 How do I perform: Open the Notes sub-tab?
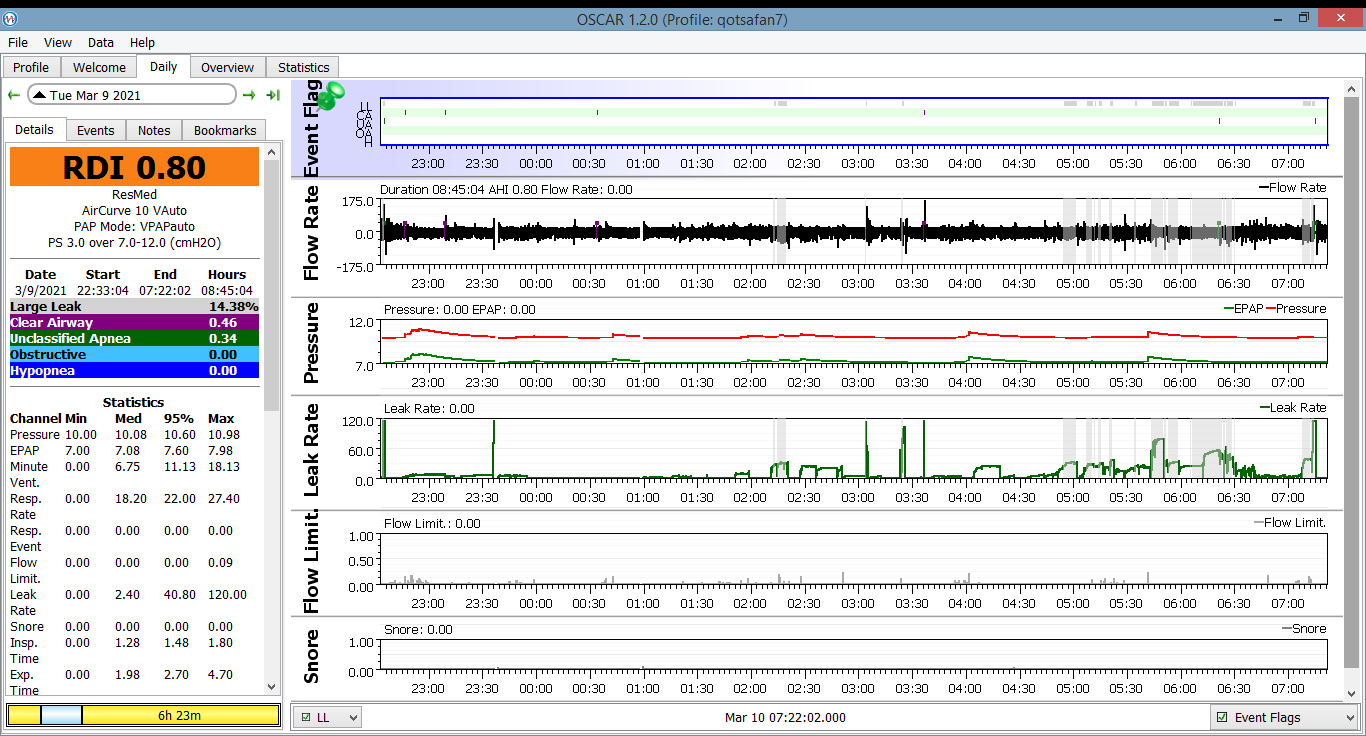[x=154, y=130]
